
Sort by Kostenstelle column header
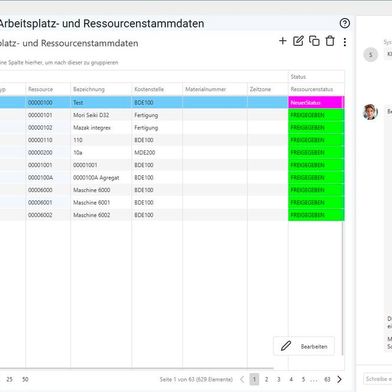(157, 89)
